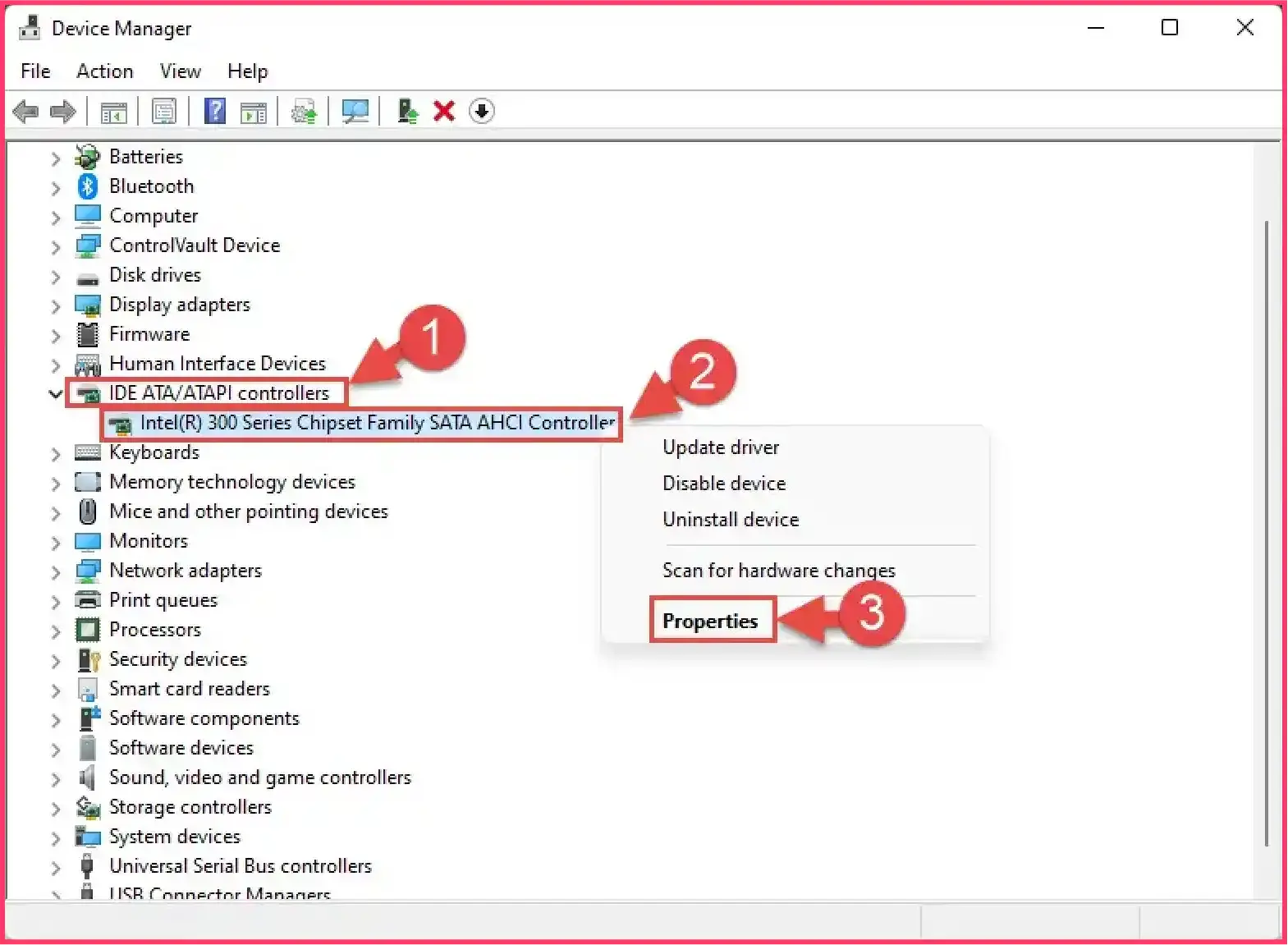Click the blue Help question-mark icon
This screenshot has height=945, width=1288.
(x=215, y=111)
